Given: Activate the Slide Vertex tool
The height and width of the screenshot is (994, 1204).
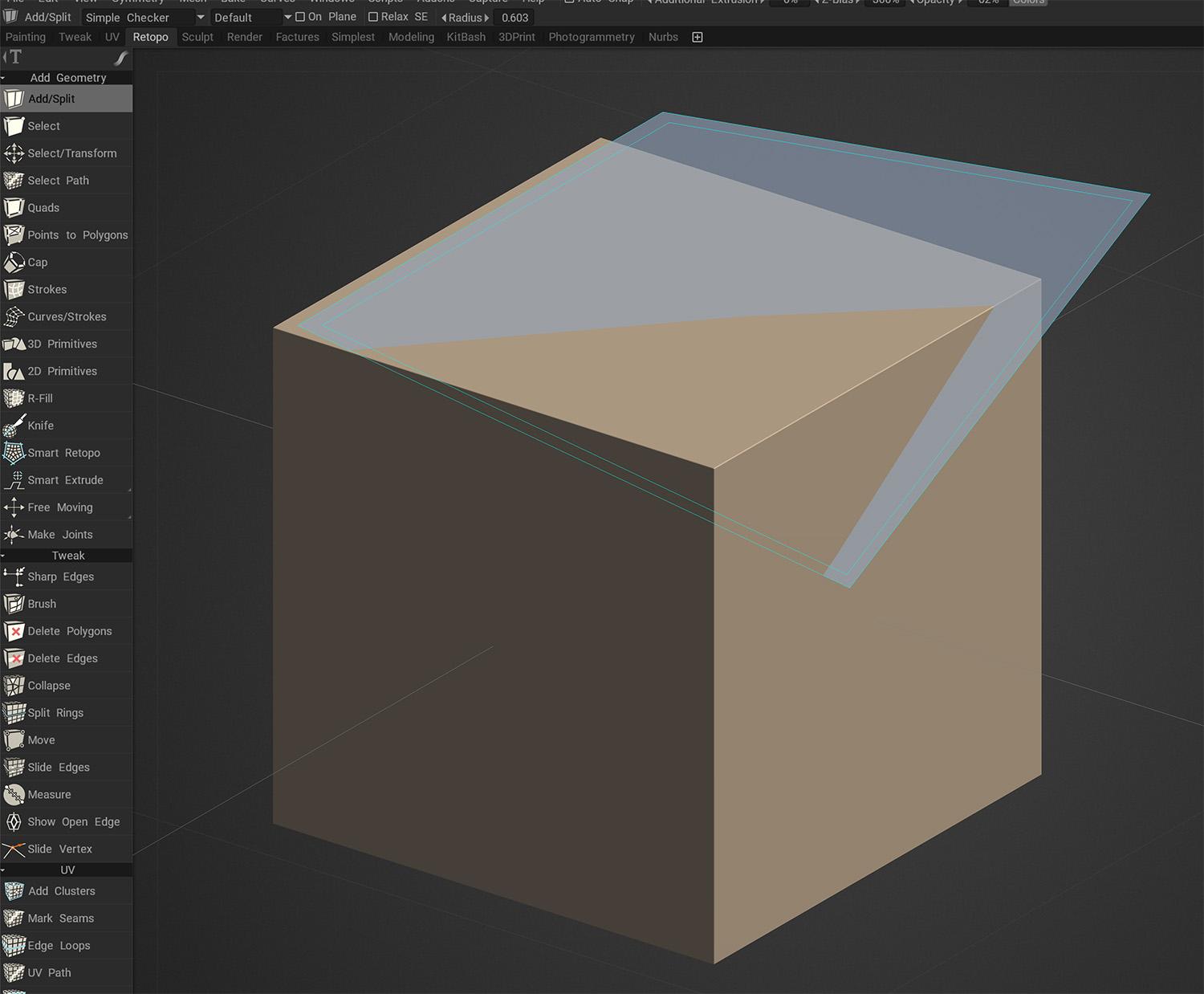Looking at the screenshot, I should coord(59,849).
